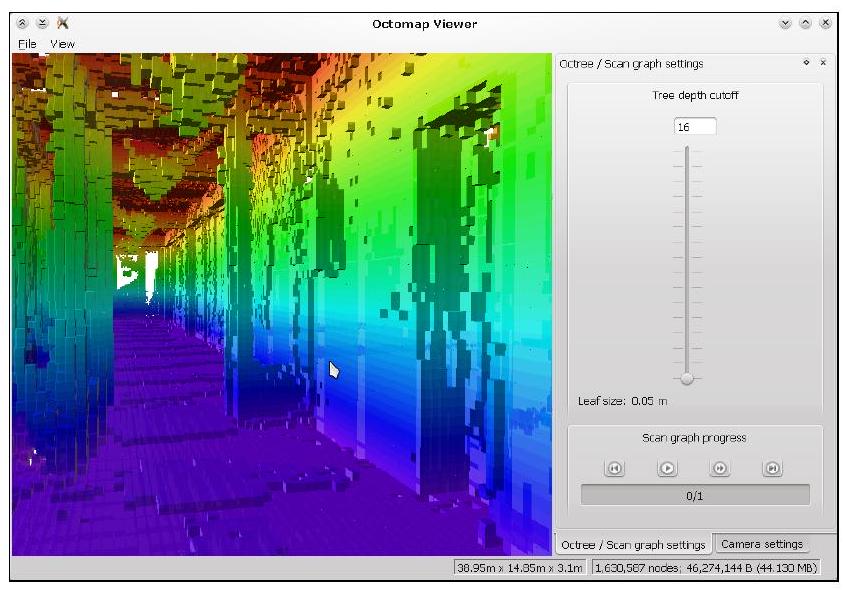Open the File menu

27,44
